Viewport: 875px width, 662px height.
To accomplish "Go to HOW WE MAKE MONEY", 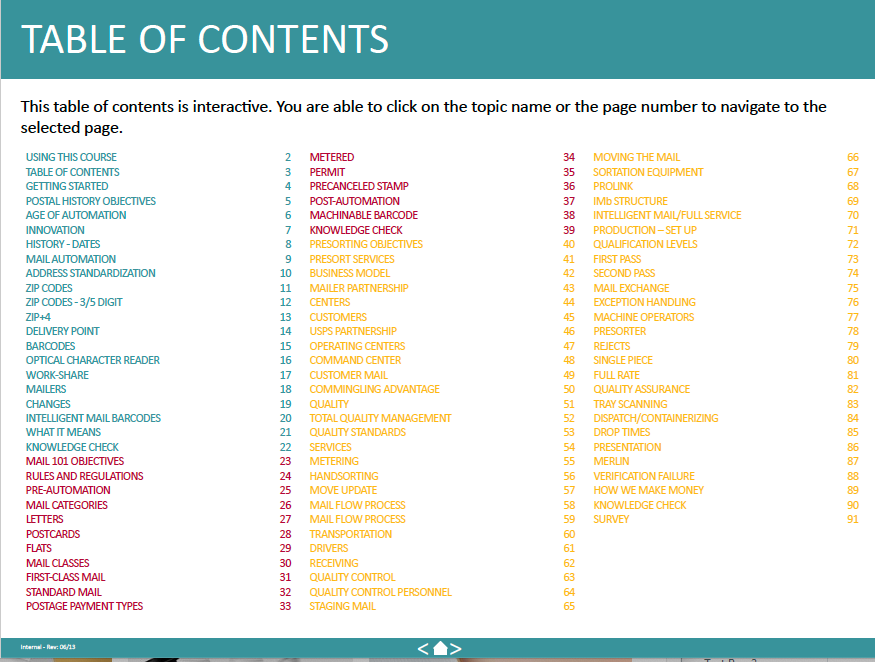I will [x=648, y=490].
